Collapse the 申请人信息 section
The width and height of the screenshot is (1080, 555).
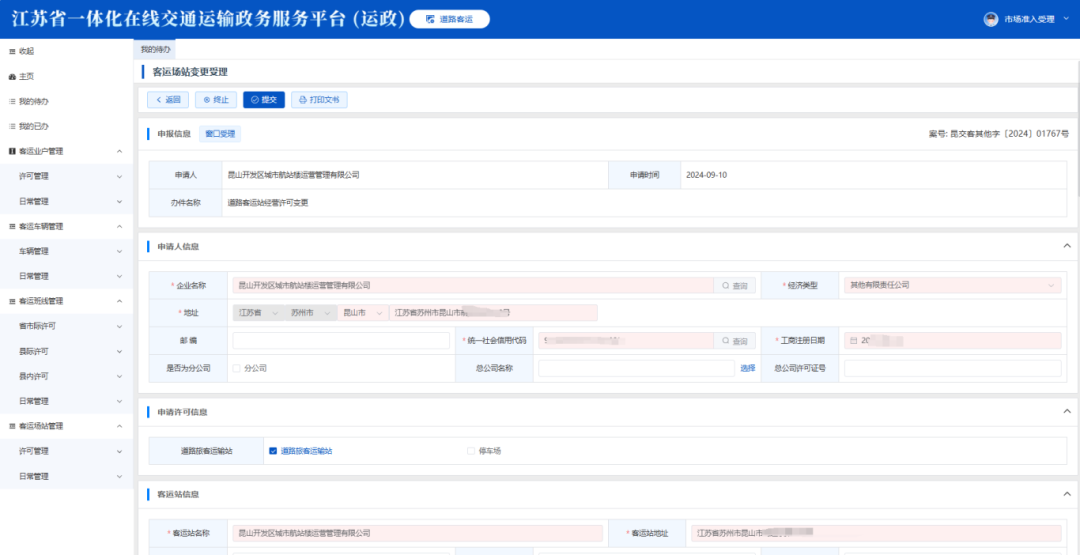tap(1067, 246)
